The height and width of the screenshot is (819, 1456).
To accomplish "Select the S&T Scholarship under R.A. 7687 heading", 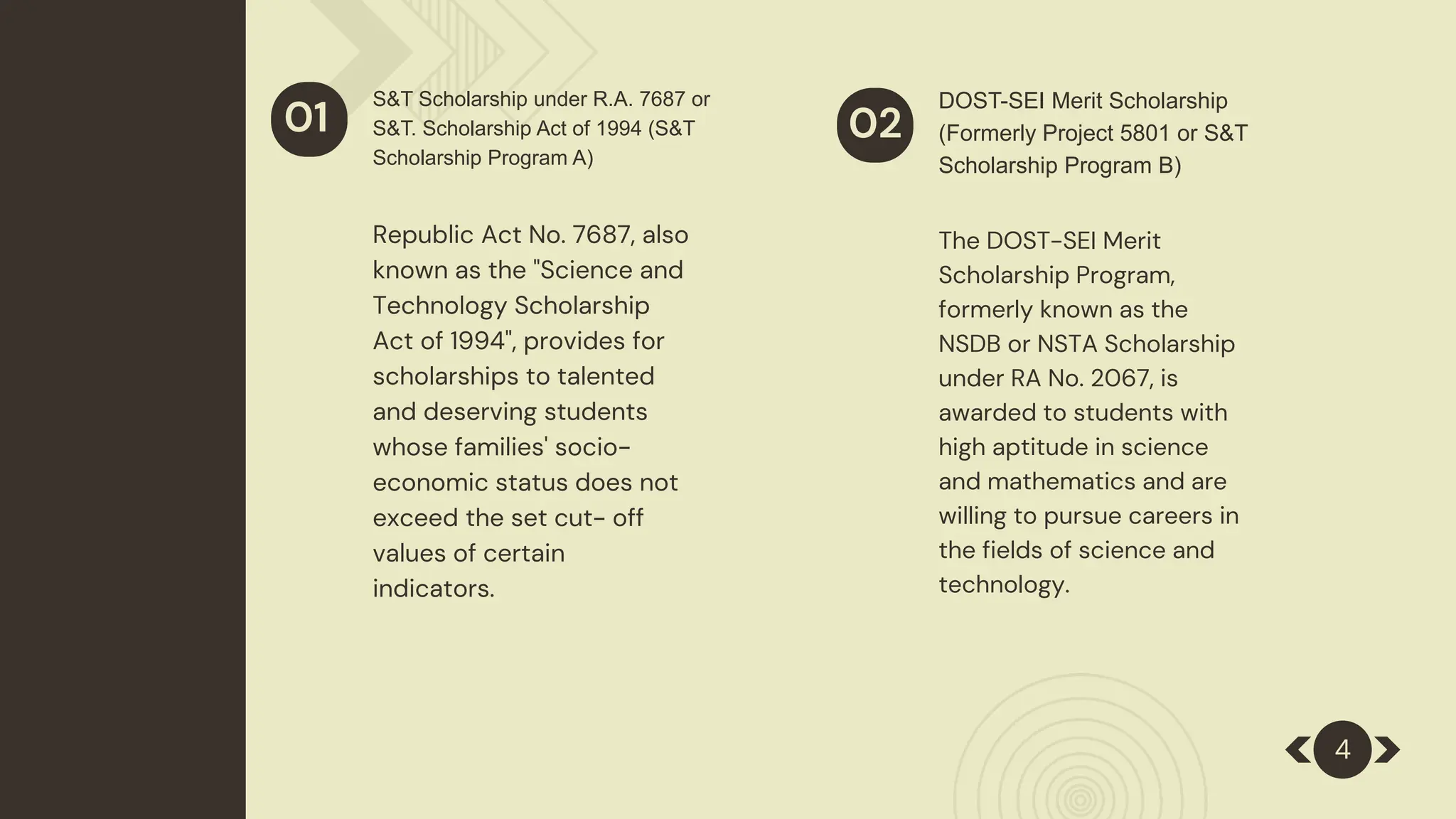I will click(541, 128).
